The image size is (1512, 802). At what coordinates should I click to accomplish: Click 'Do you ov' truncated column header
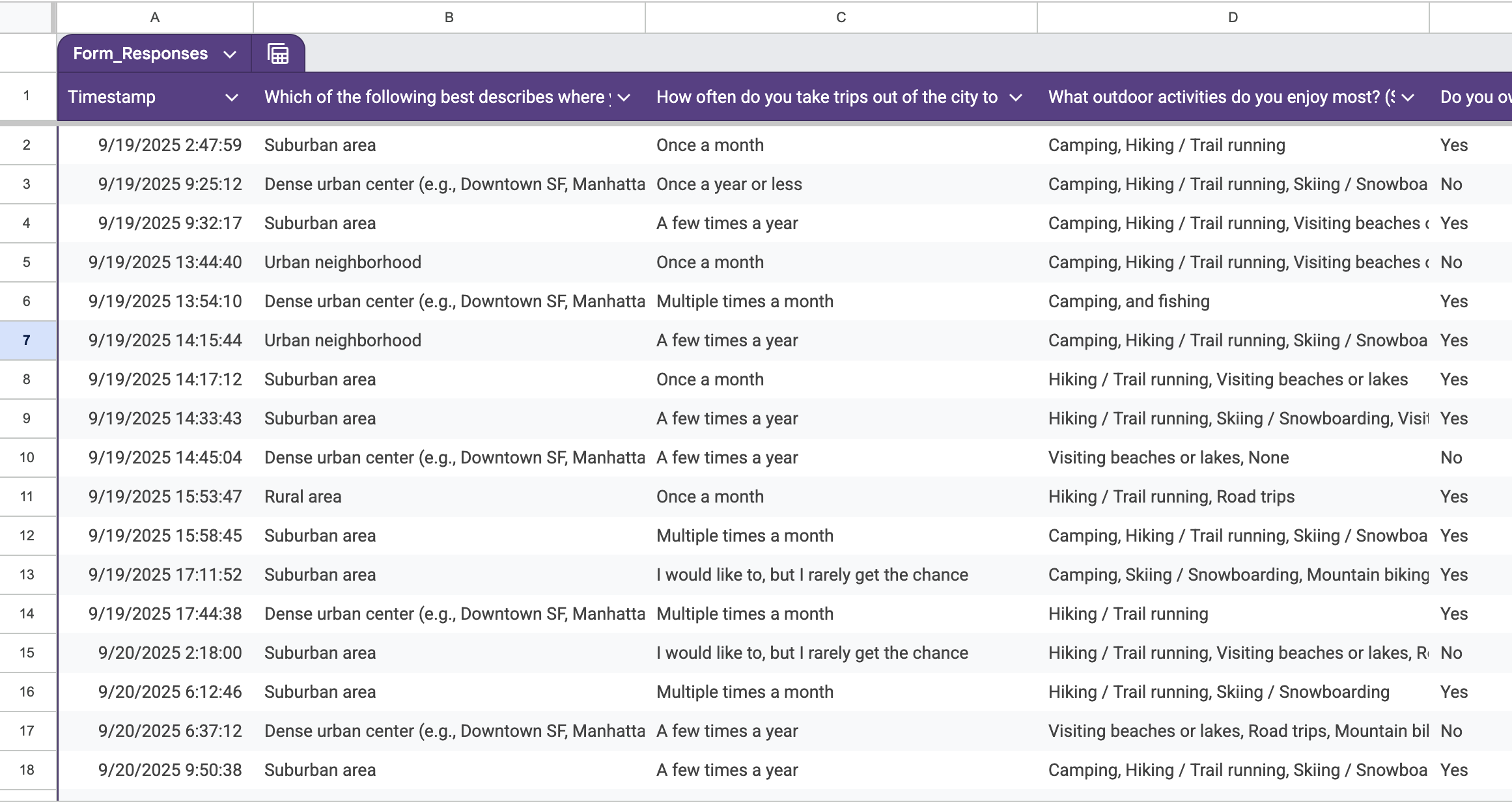click(x=1471, y=97)
